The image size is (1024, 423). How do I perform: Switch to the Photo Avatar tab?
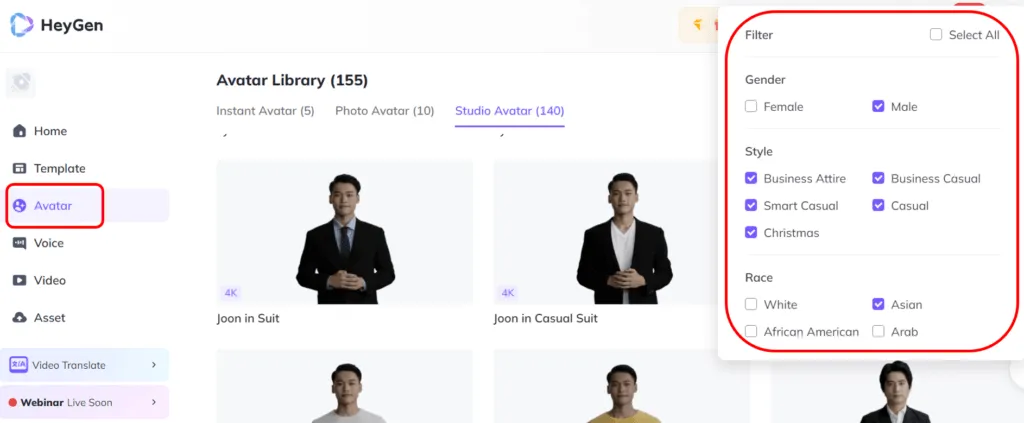(x=384, y=111)
